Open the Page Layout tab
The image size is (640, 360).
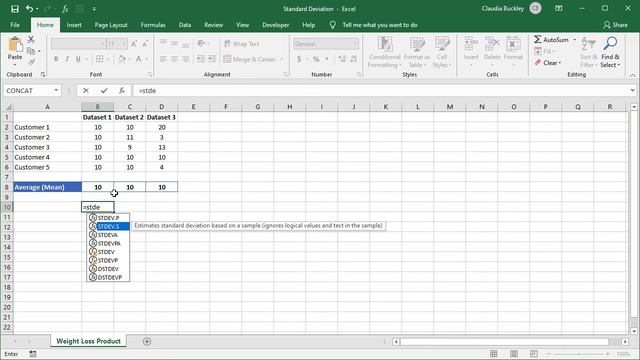point(111,25)
